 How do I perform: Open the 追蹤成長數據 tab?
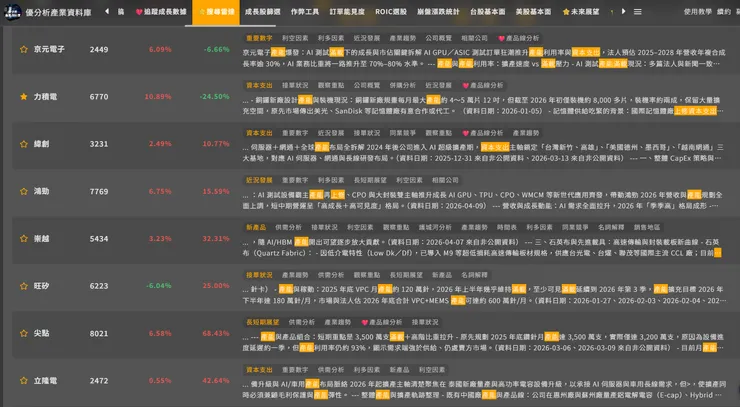tap(161, 12)
